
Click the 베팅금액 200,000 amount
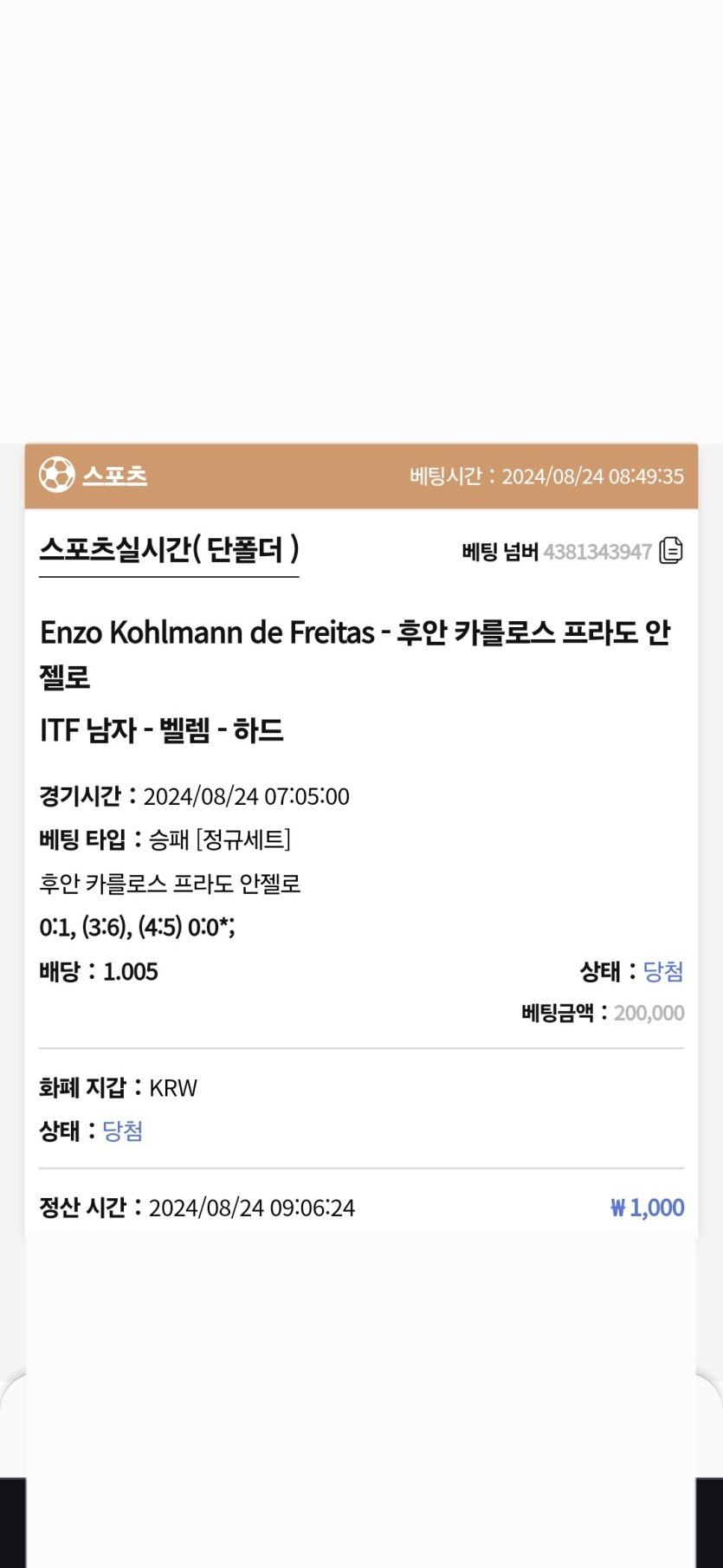649,1013
